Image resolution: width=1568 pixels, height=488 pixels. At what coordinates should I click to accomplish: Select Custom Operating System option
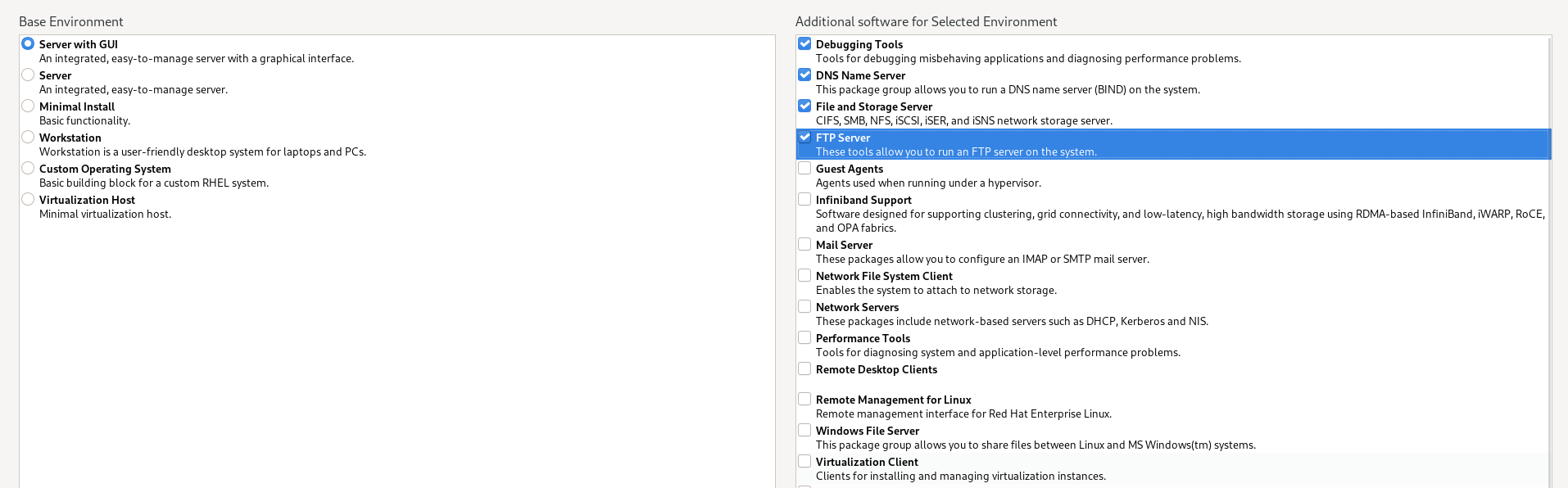(28, 169)
